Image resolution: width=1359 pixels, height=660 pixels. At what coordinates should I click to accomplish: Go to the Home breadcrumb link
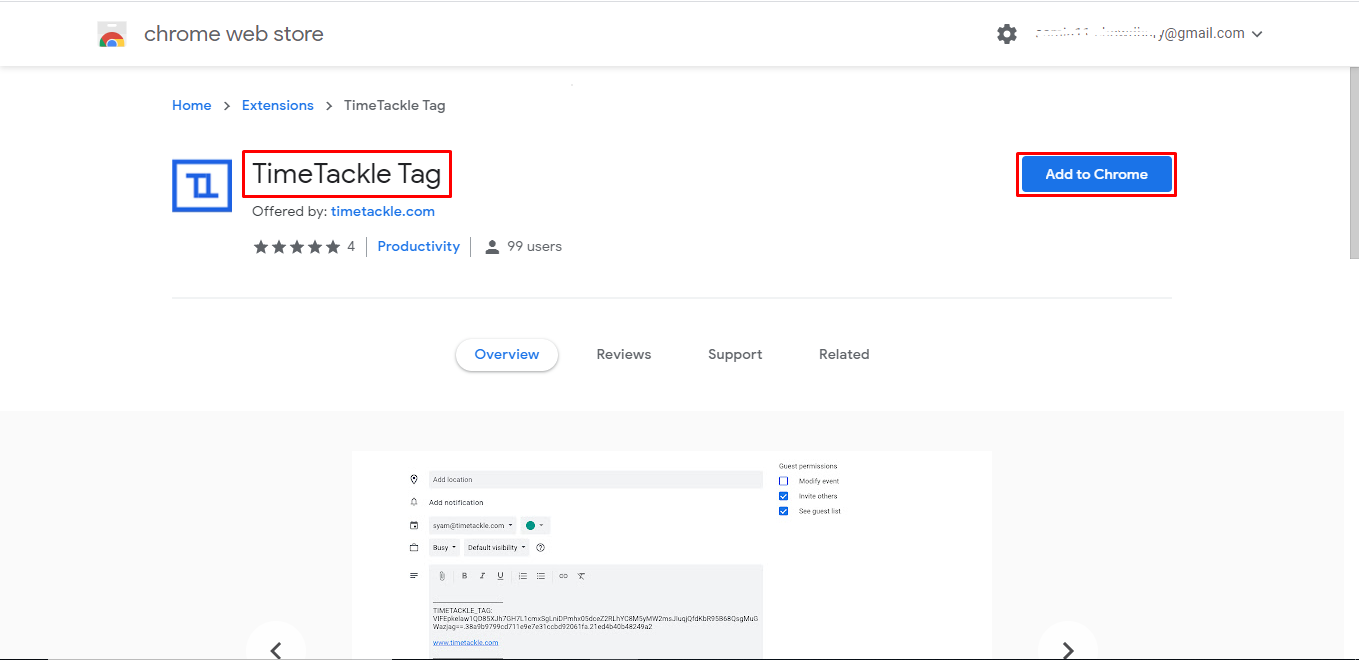192,105
